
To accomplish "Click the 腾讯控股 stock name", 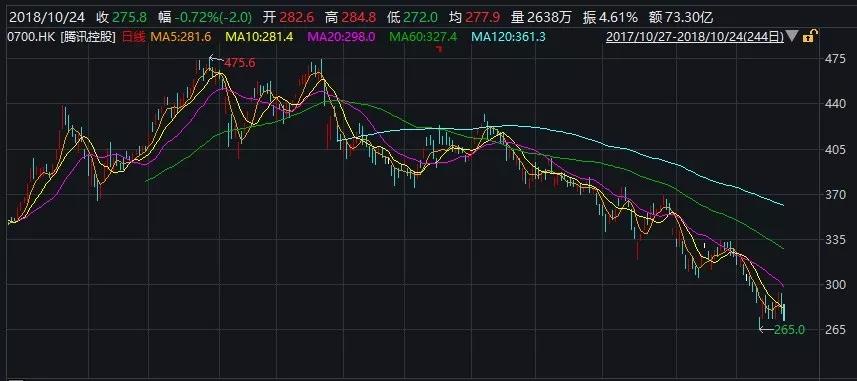I will 86,37.
